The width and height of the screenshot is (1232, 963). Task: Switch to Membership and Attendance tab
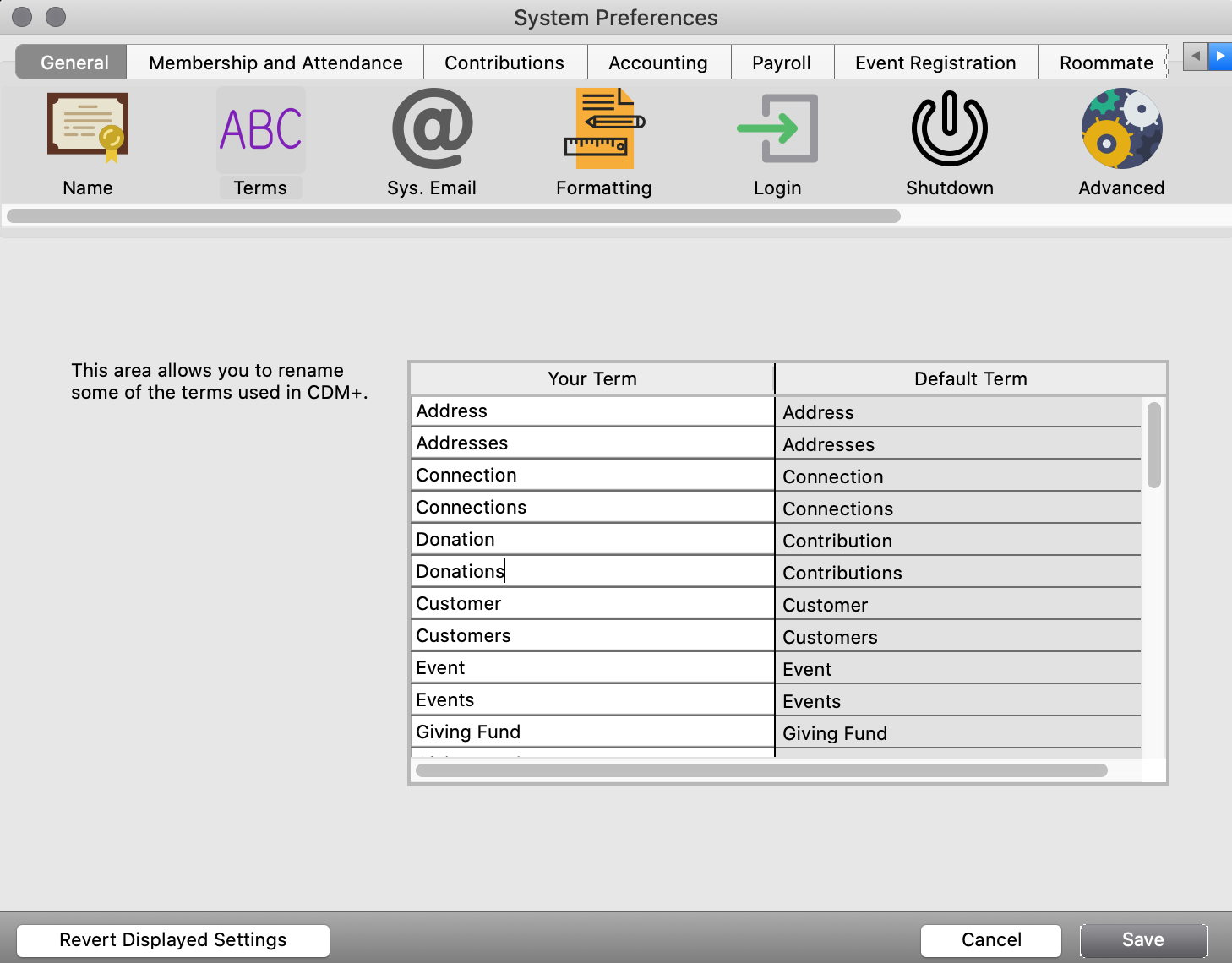click(x=275, y=63)
